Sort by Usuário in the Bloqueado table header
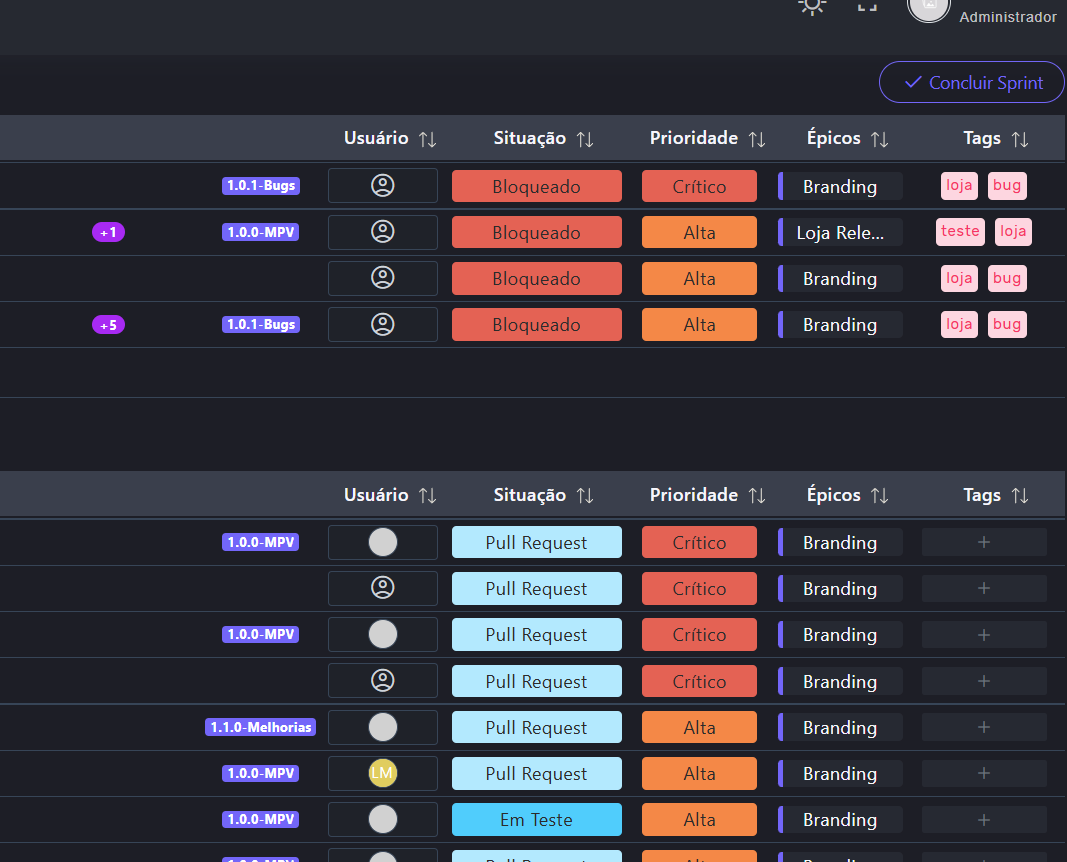Viewport: 1067px width, 862px height. [x=427, y=139]
